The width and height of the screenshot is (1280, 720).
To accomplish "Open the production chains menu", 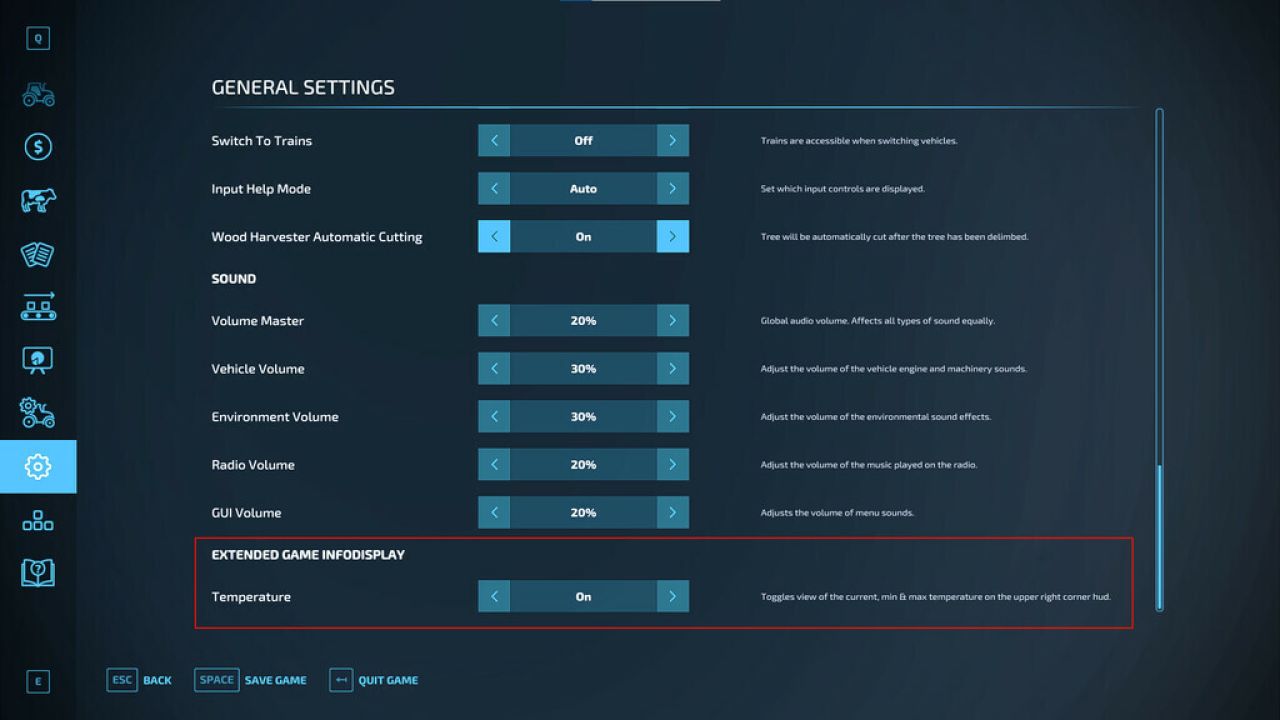I will click(38, 306).
